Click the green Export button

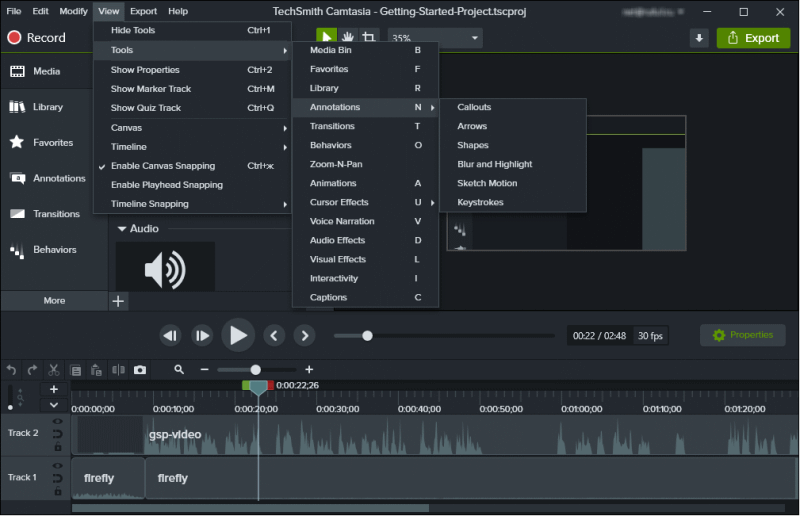pos(753,38)
